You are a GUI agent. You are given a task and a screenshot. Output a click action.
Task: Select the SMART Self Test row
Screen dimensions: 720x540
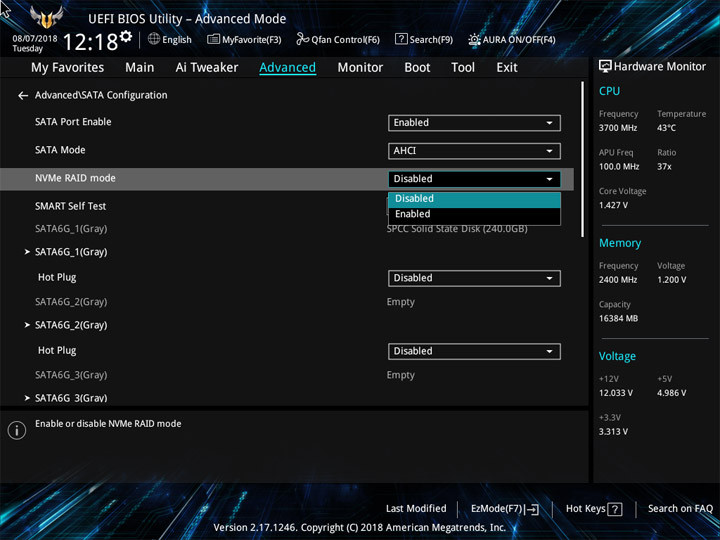[x=70, y=206]
